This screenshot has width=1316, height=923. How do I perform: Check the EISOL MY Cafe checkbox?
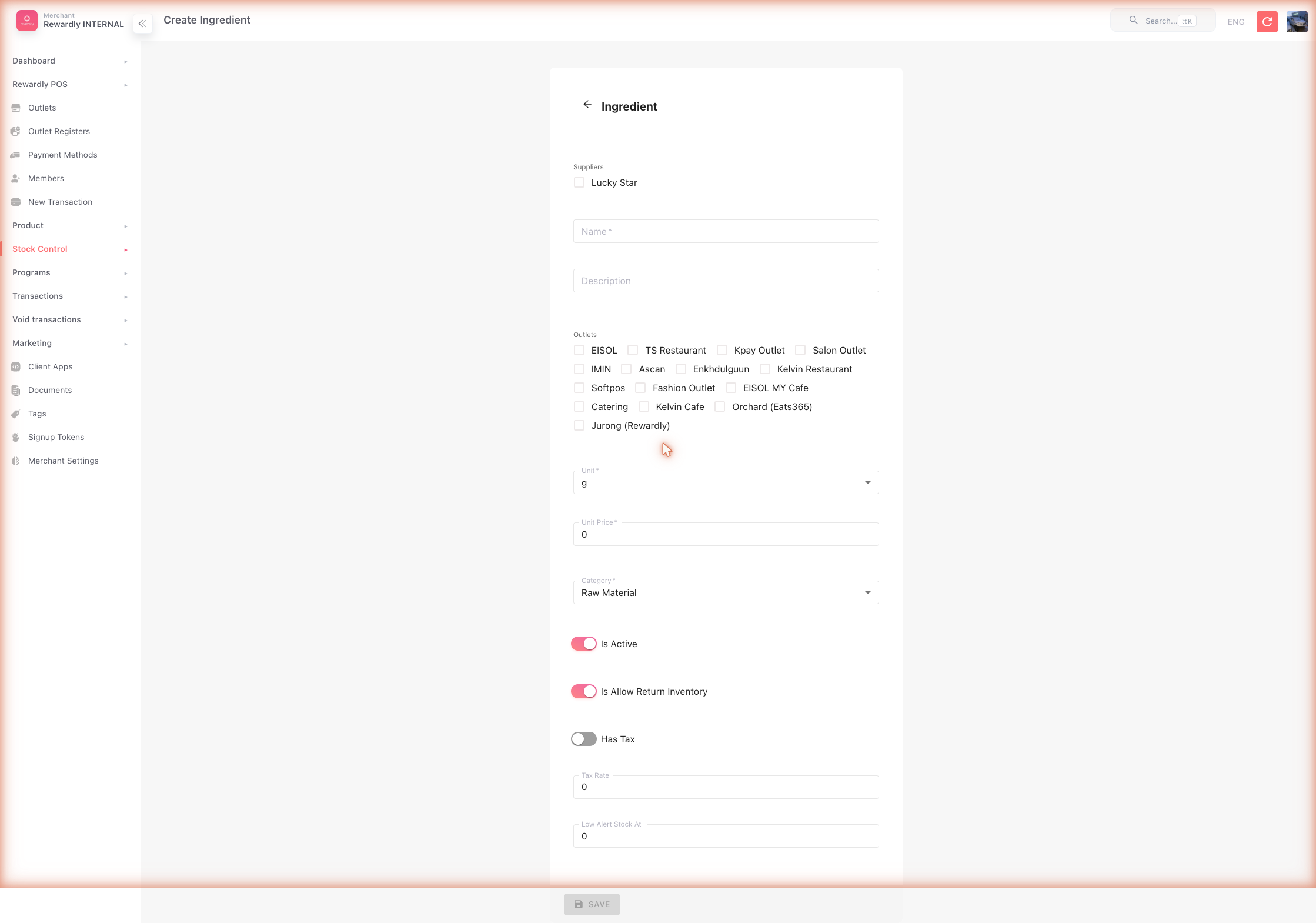(x=731, y=388)
